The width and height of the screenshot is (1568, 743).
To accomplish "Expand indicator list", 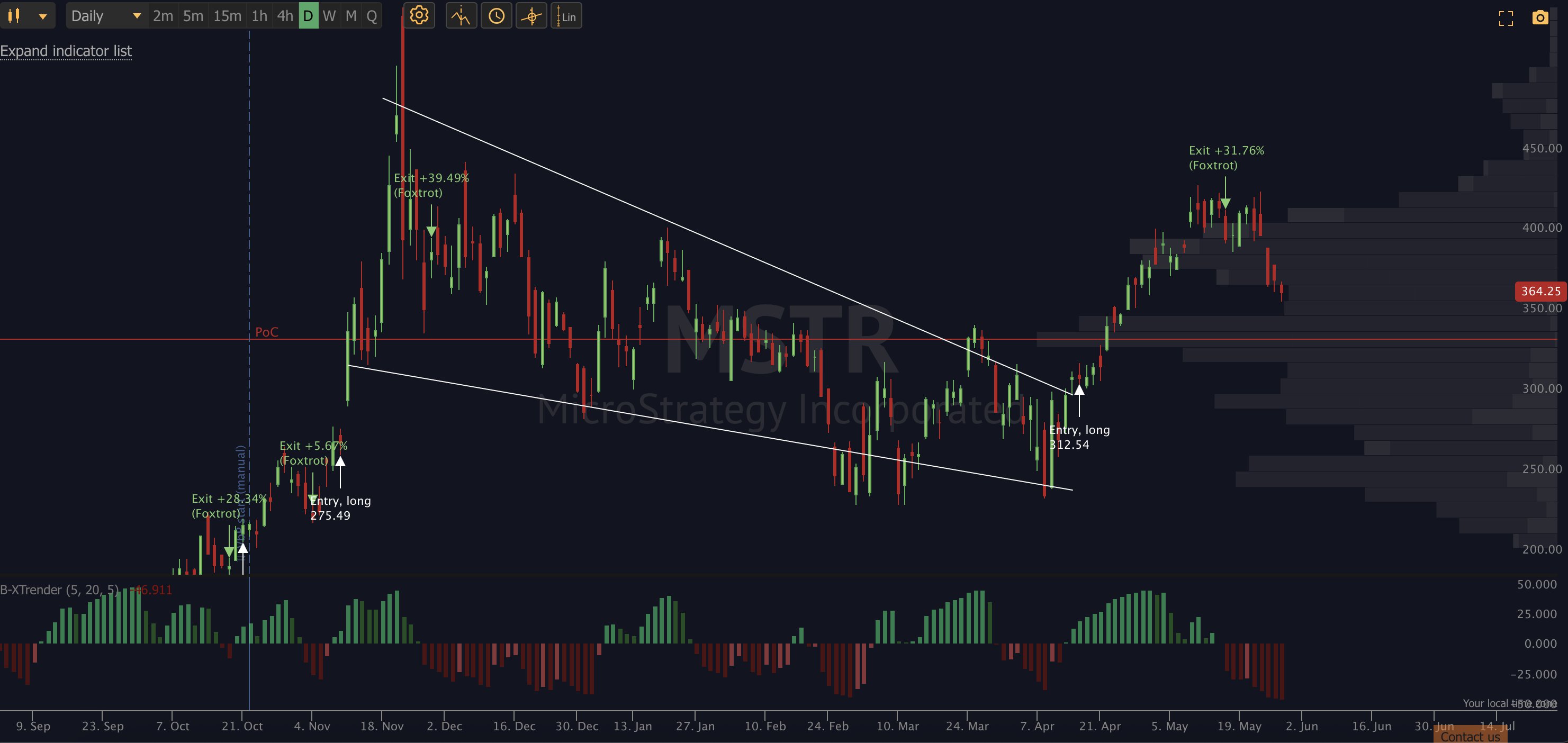I will [66, 51].
